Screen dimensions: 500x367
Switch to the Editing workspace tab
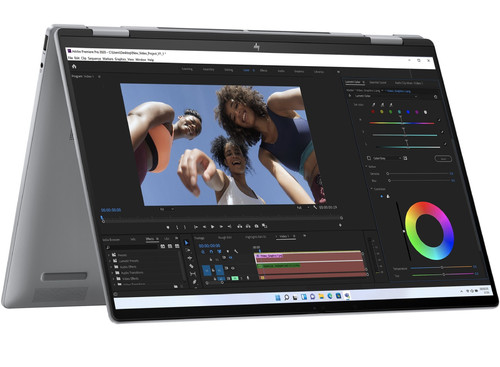[228, 70]
